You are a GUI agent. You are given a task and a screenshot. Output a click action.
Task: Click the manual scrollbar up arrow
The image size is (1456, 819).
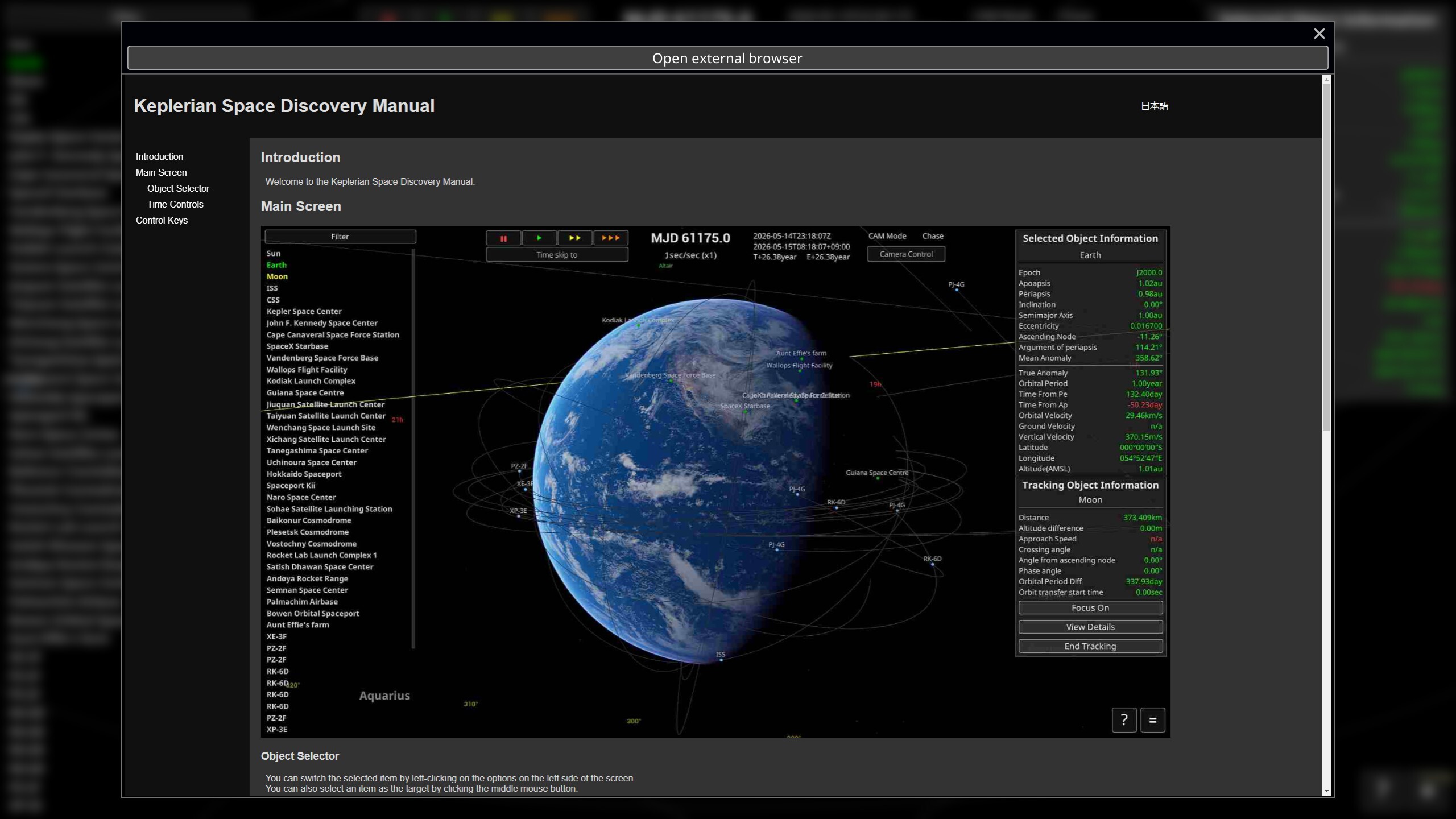click(x=1326, y=80)
